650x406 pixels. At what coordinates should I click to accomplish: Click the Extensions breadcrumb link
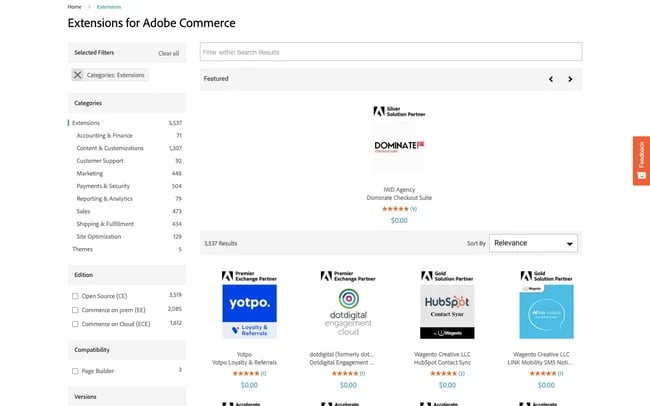tap(109, 7)
